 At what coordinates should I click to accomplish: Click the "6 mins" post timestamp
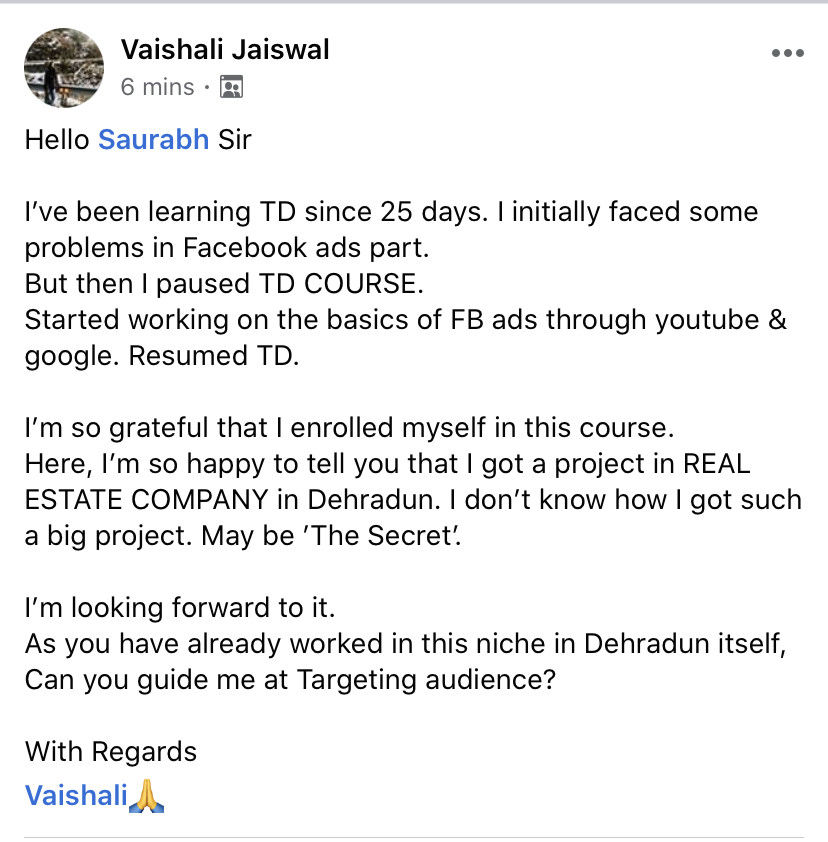[x=157, y=88]
